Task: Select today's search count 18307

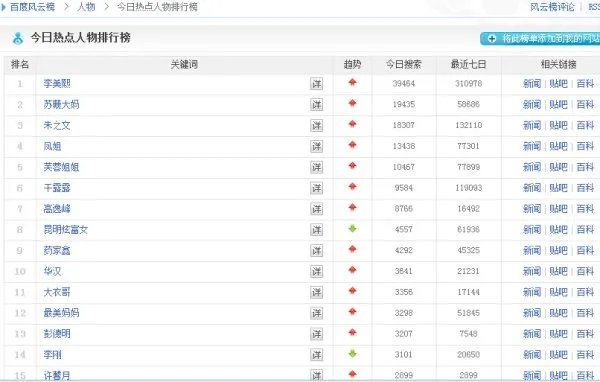Action: (x=404, y=125)
